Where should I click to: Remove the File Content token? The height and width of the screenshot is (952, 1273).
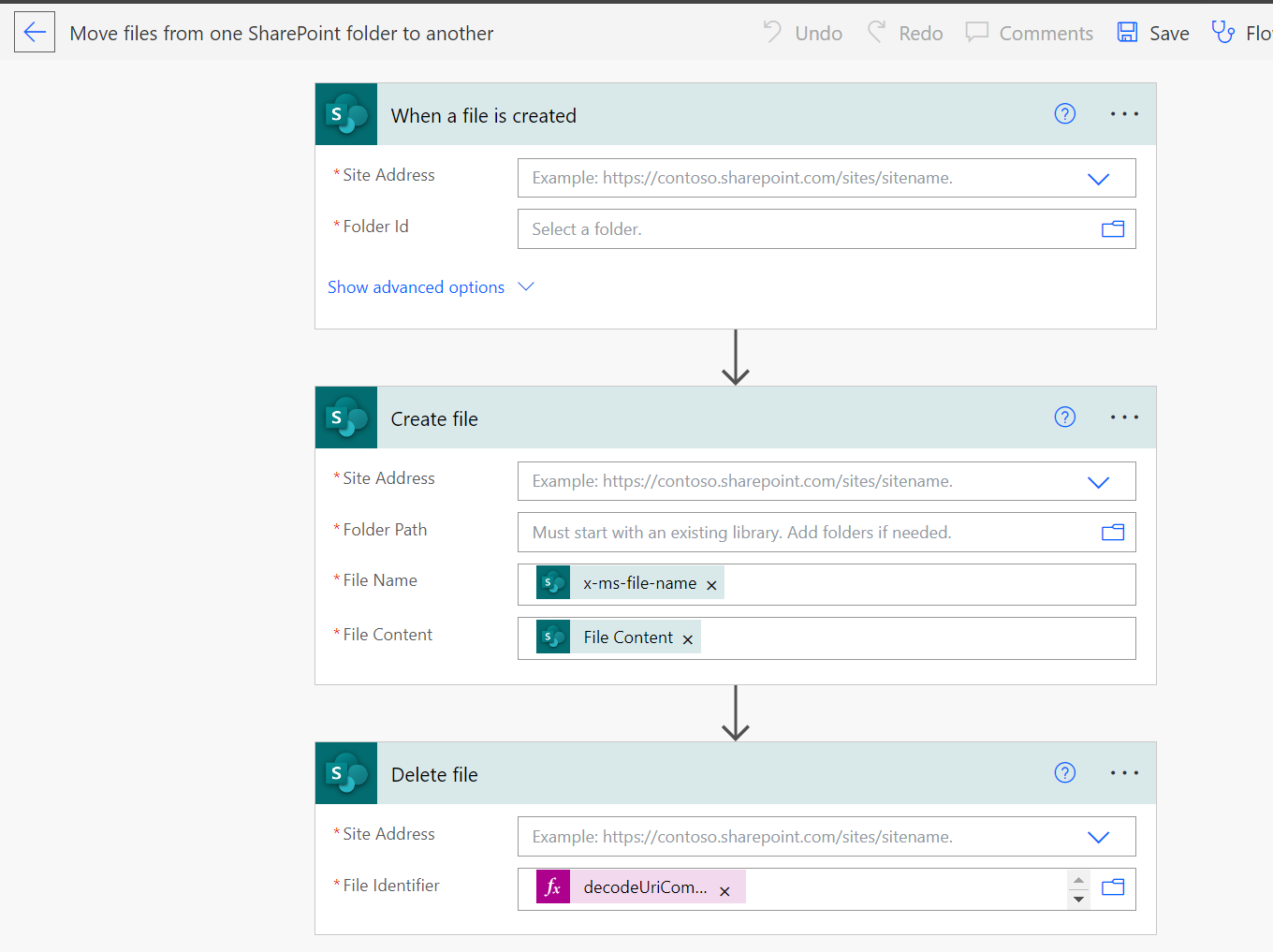point(688,637)
